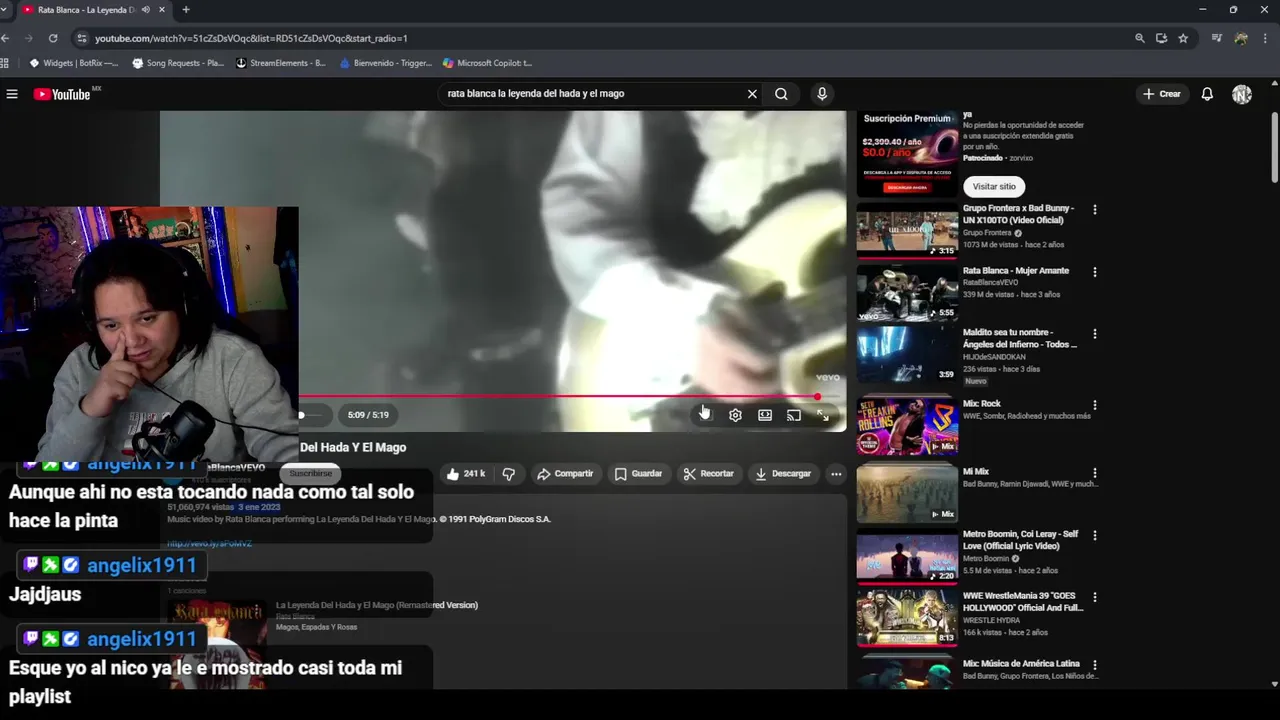
Task: Clear the YouTube search box text
Action: [752, 94]
